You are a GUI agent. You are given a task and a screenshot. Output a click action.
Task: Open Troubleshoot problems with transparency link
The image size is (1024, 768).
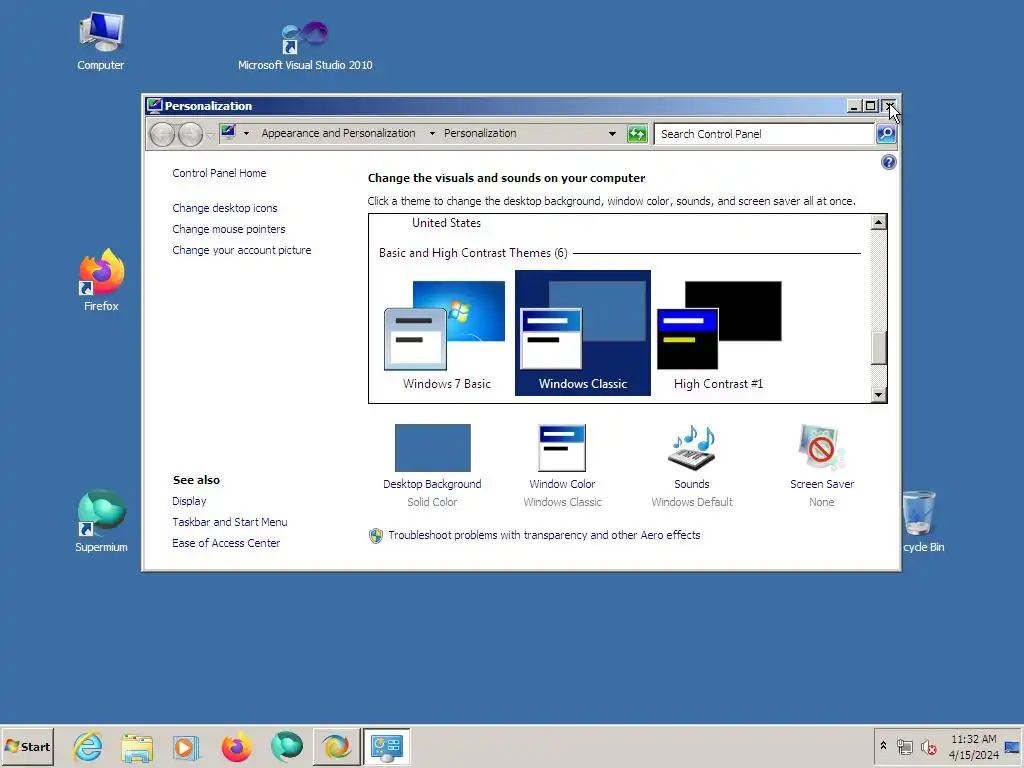544,535
